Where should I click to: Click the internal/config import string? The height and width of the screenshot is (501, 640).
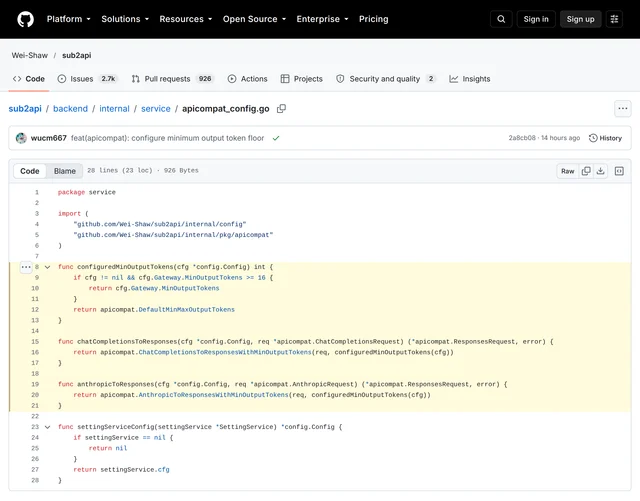(160, 224)
